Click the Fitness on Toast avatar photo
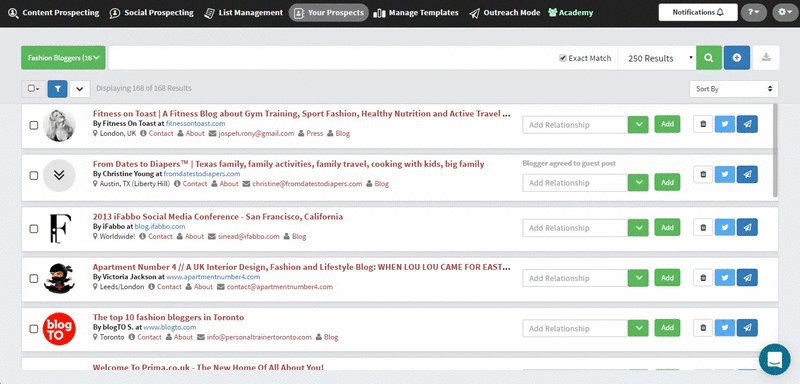Image resolution: width=800 pixels, height=384 pixels. click(59, 125)
